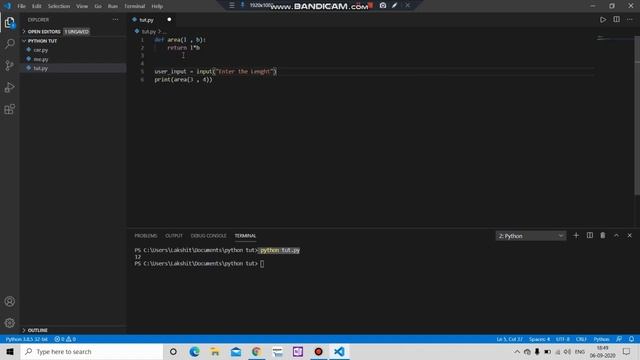The height and width of the screenshot is (360, 640).
Task: Open the Go menu
Action: pos(98,6)
